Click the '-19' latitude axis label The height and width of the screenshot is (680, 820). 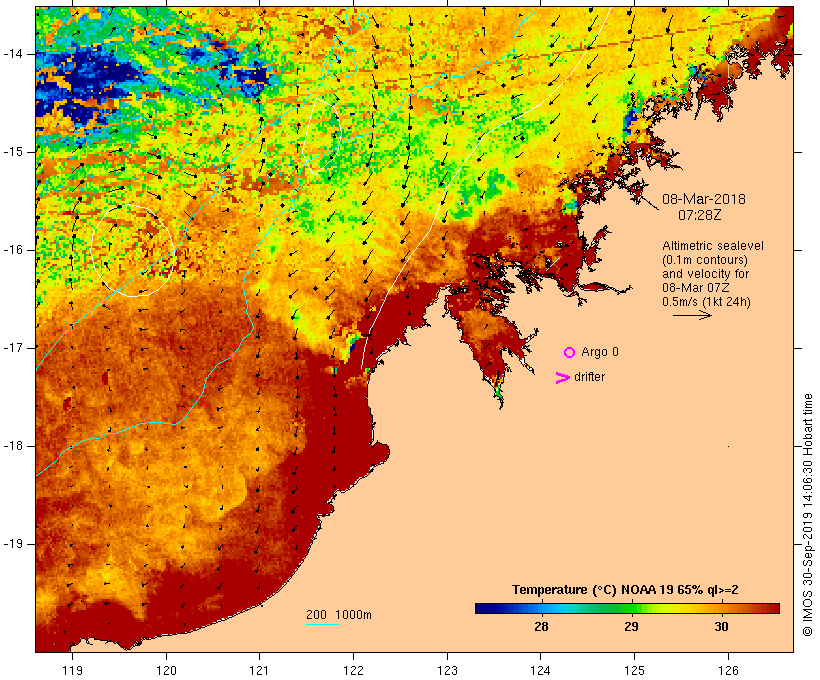(13, 544)
